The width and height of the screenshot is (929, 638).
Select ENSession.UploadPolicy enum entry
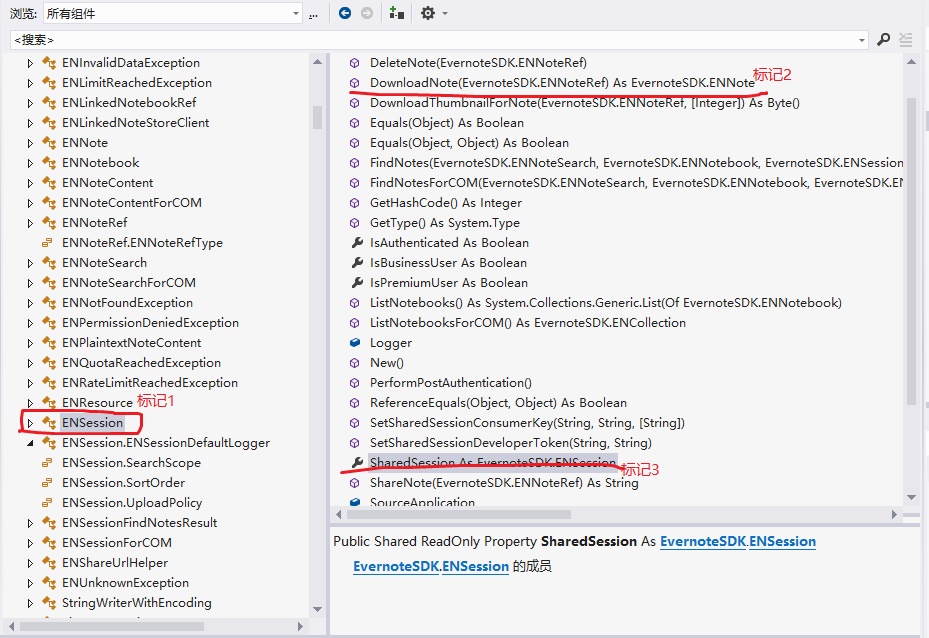[x=132, y=503]
